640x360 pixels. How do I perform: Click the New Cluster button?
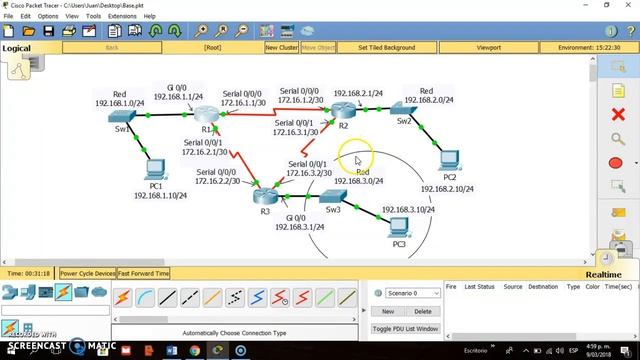point(282,48)
